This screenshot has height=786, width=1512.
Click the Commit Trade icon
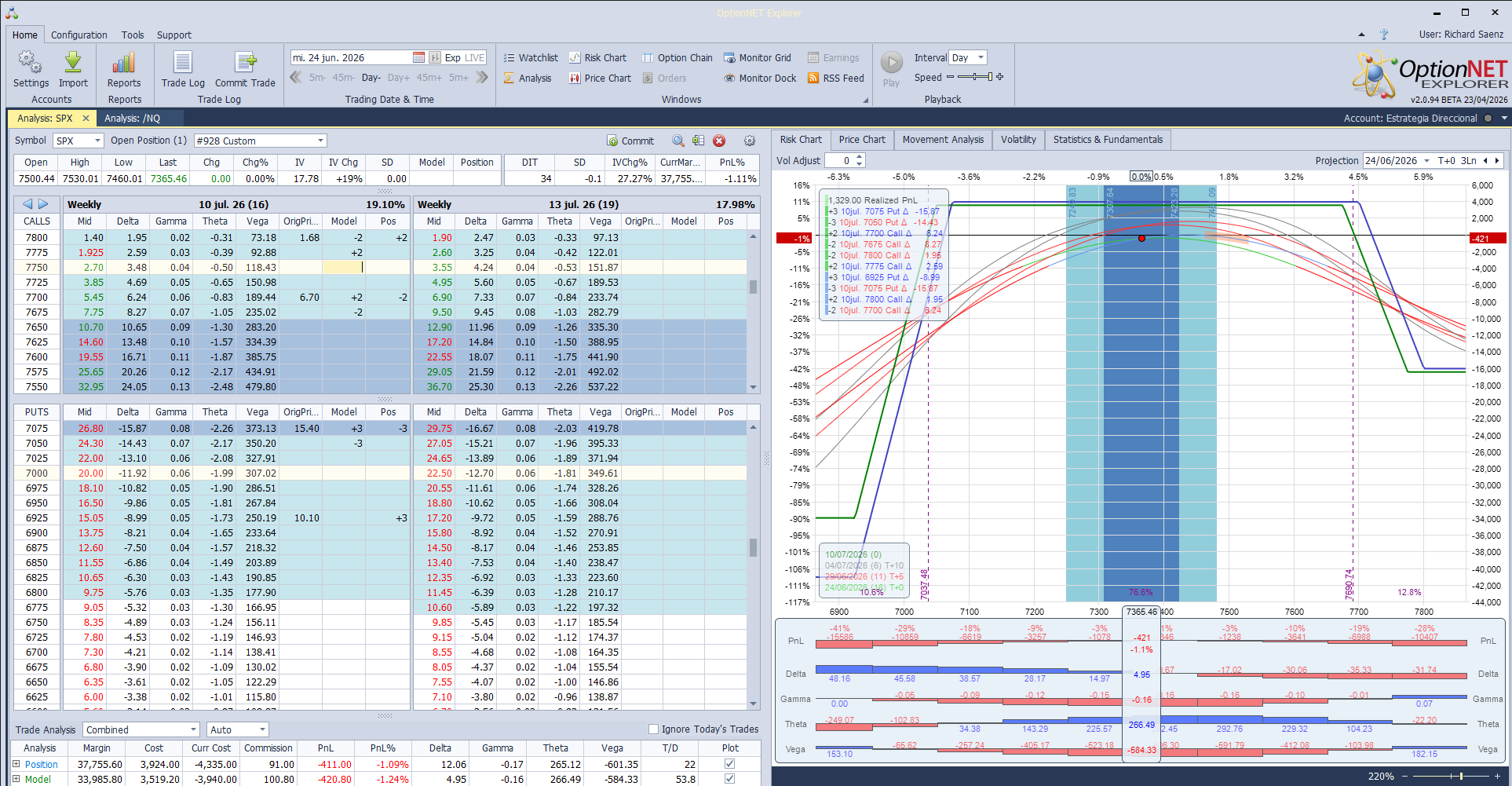point(245,69)
